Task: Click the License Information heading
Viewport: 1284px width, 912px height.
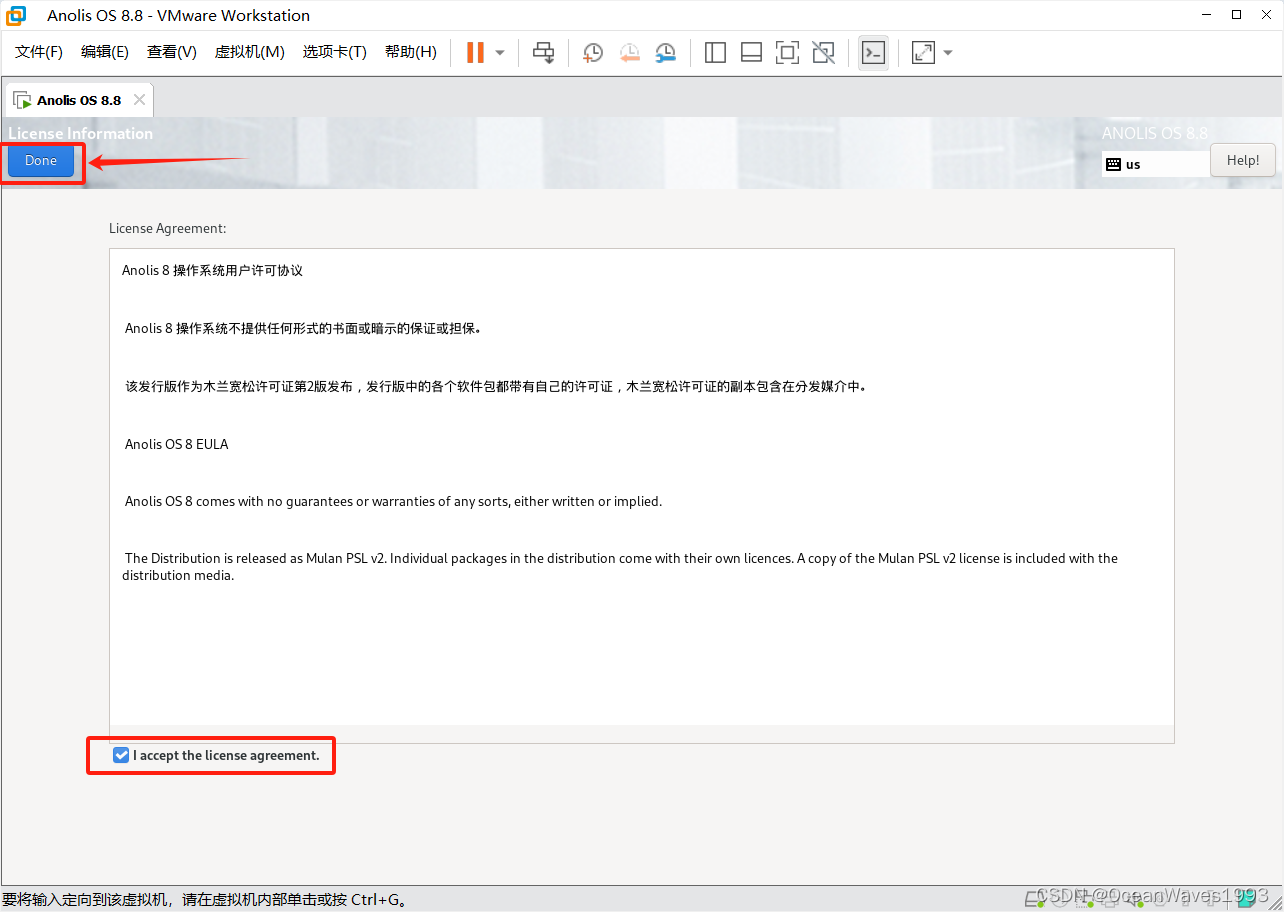Action: coord(81,133)
